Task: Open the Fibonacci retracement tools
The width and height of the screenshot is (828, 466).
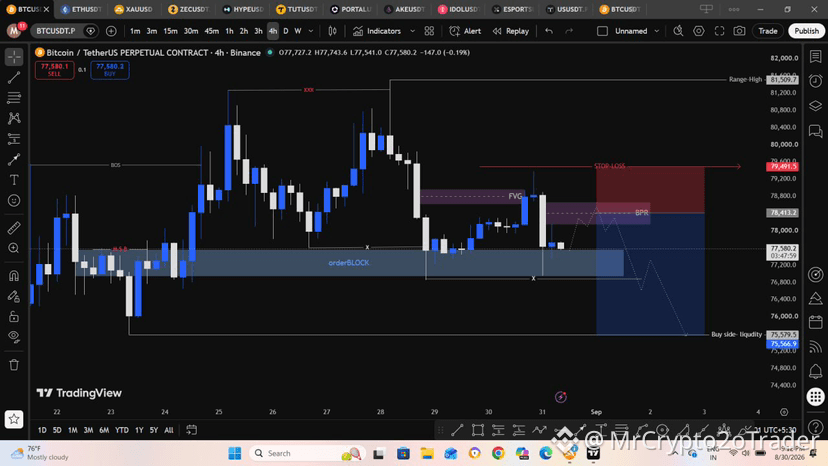Action: pos(14,98)
